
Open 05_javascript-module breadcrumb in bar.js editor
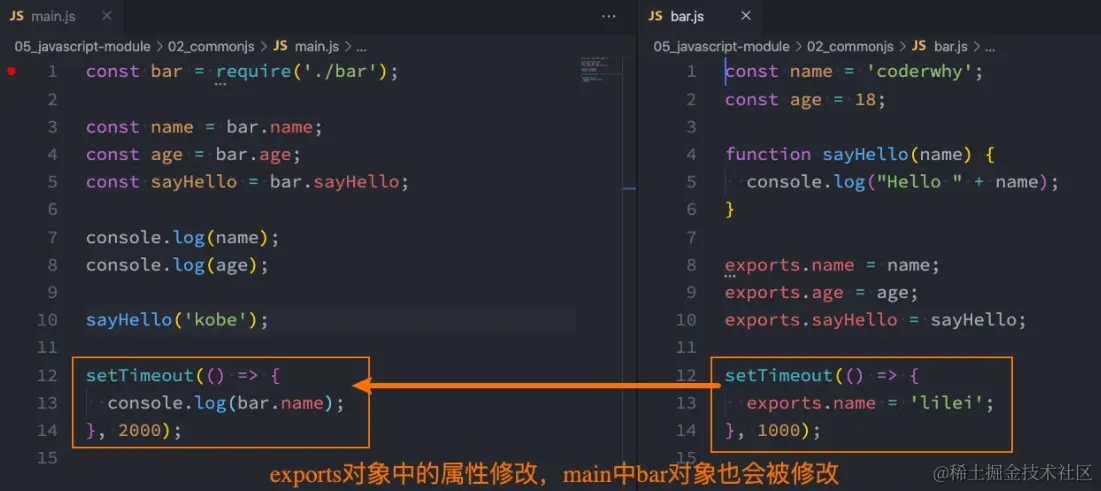tap(721, 46)
